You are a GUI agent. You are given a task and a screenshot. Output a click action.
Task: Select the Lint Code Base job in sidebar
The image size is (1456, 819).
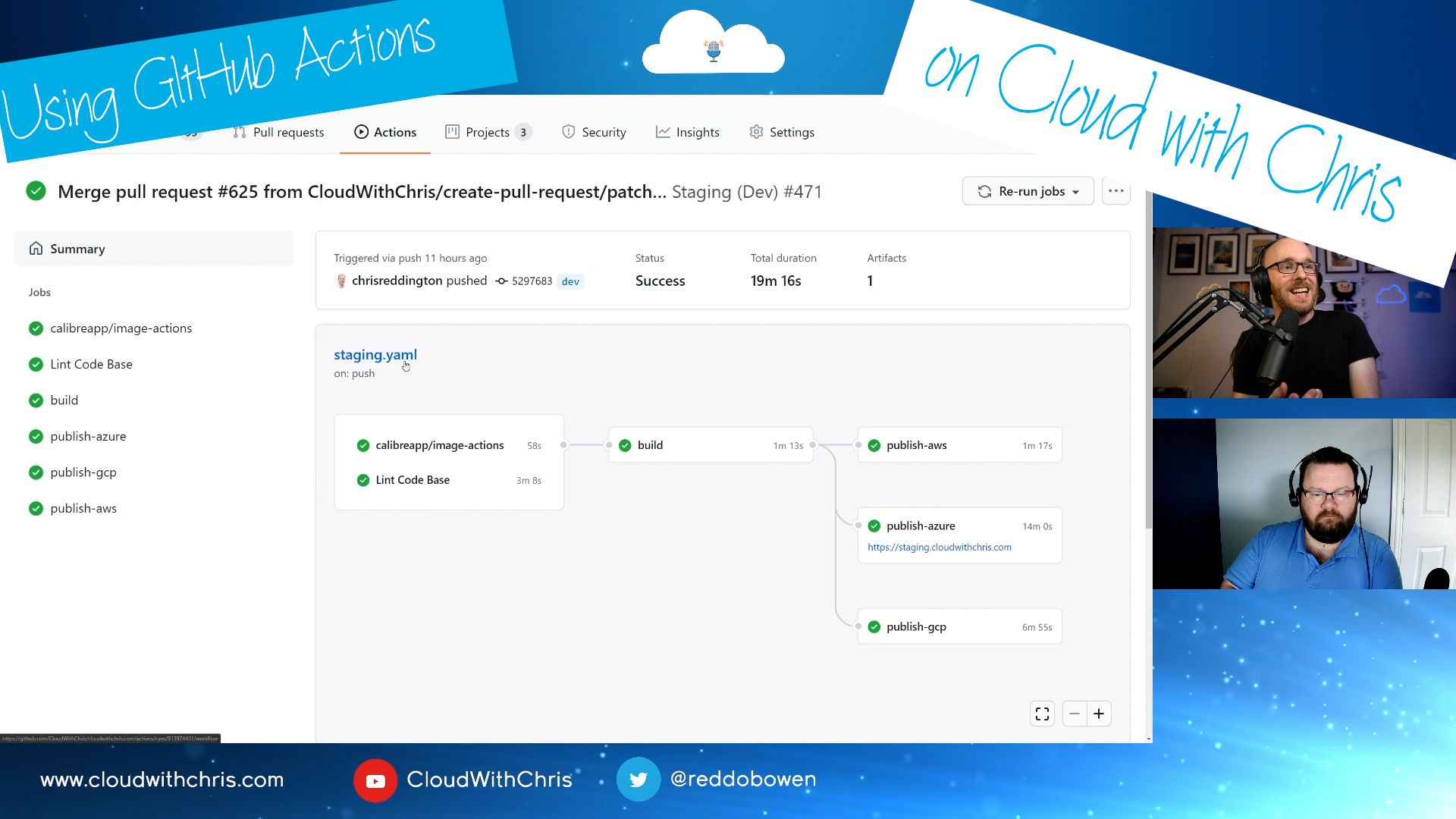(91, 363)
